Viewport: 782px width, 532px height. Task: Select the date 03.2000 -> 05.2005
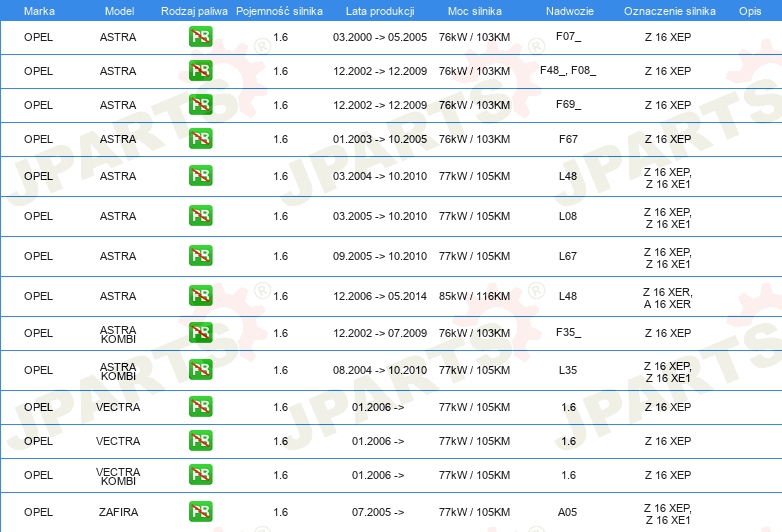point(380,37)
